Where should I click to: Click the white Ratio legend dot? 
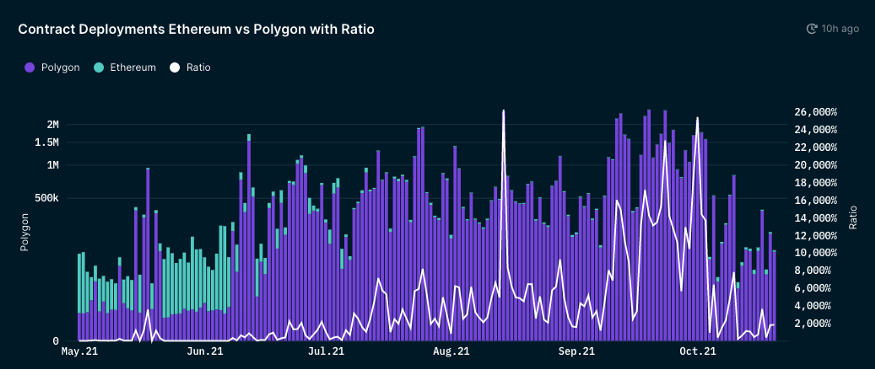(x=176, y=68)
